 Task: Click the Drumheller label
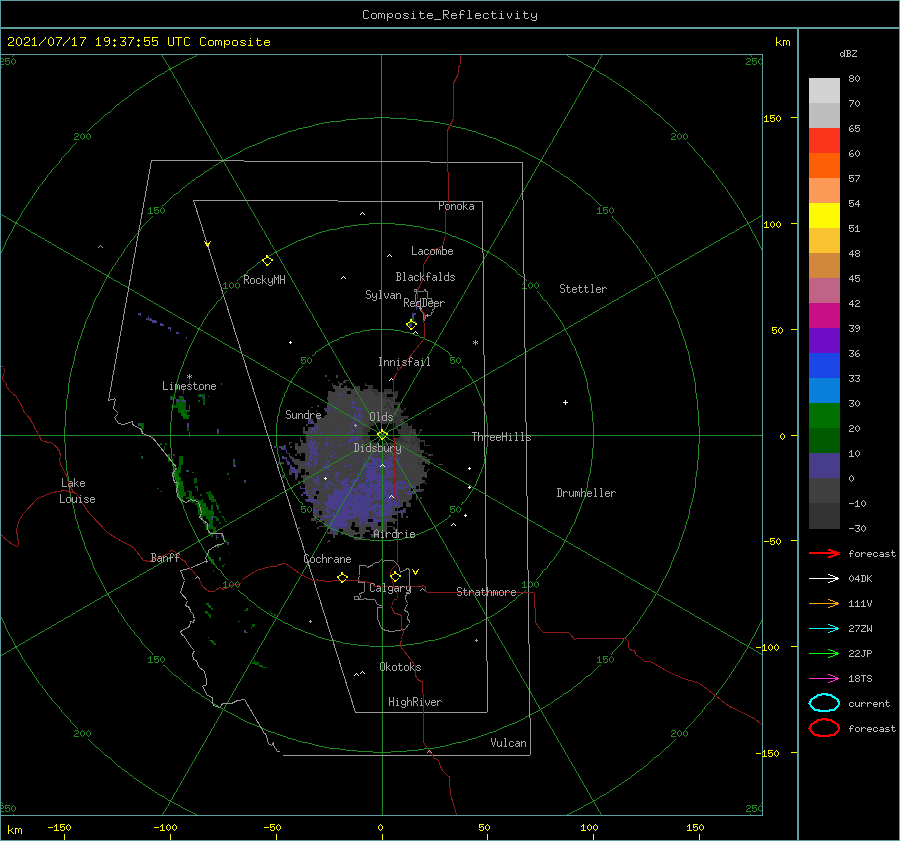coord(586,493)
